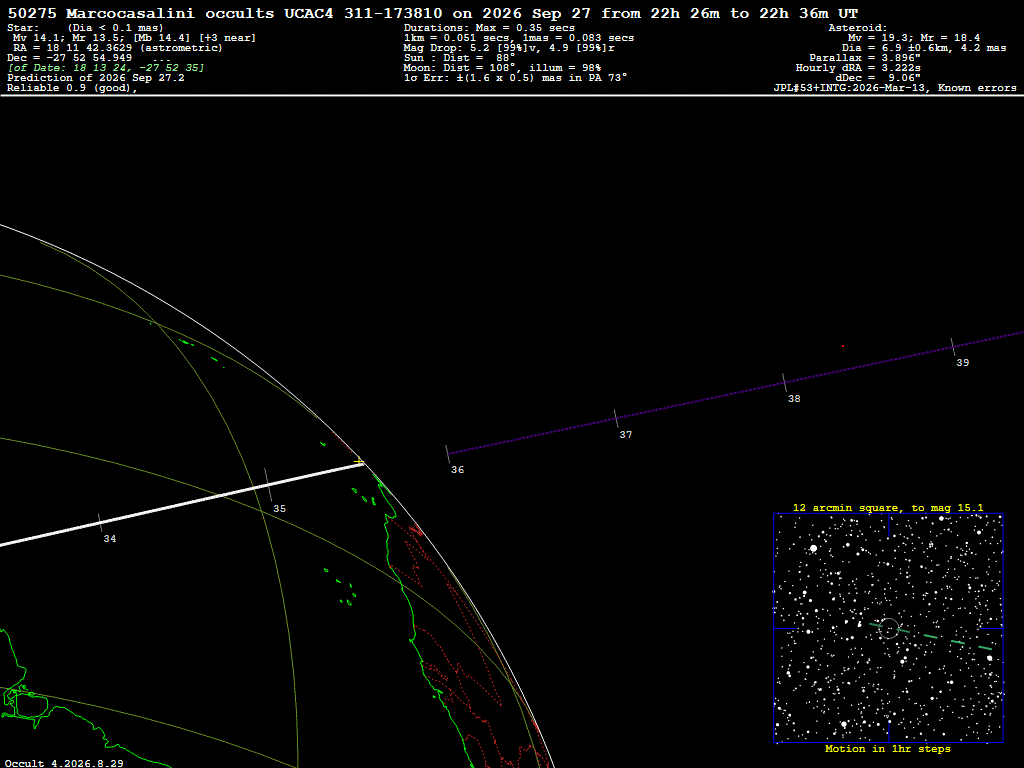Click the 35 minute tick on white path
Screen dimensions: 1024x768
(268, 485)
